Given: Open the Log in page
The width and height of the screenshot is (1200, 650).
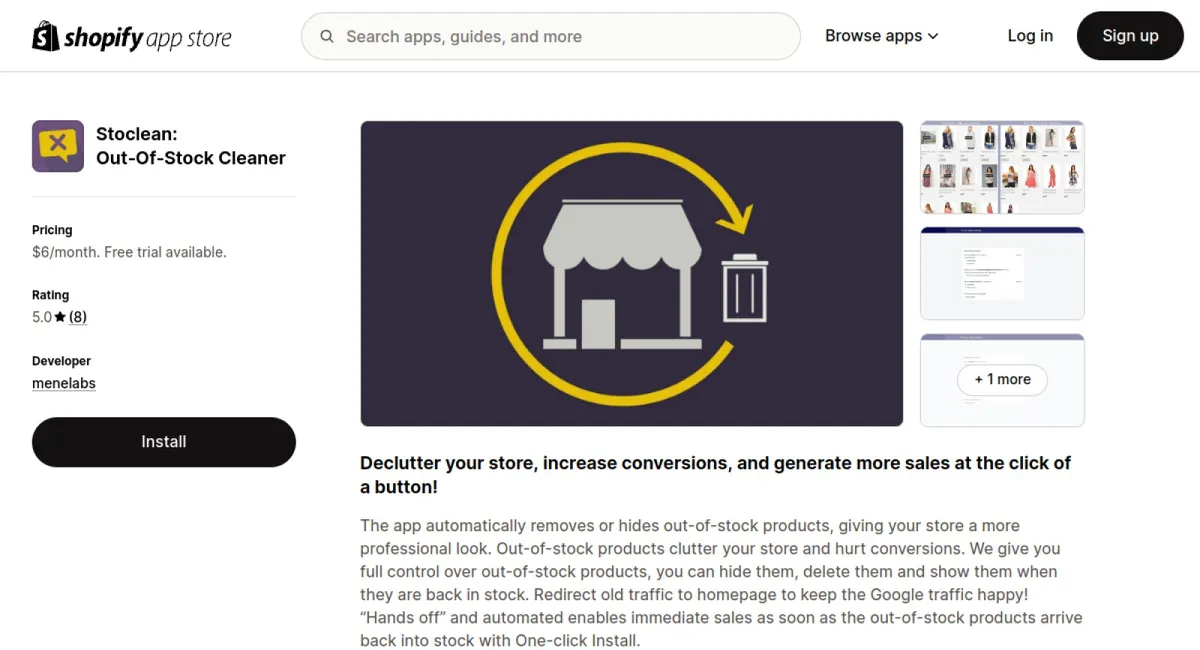Looking at the screenshot, I should 1030,36.
